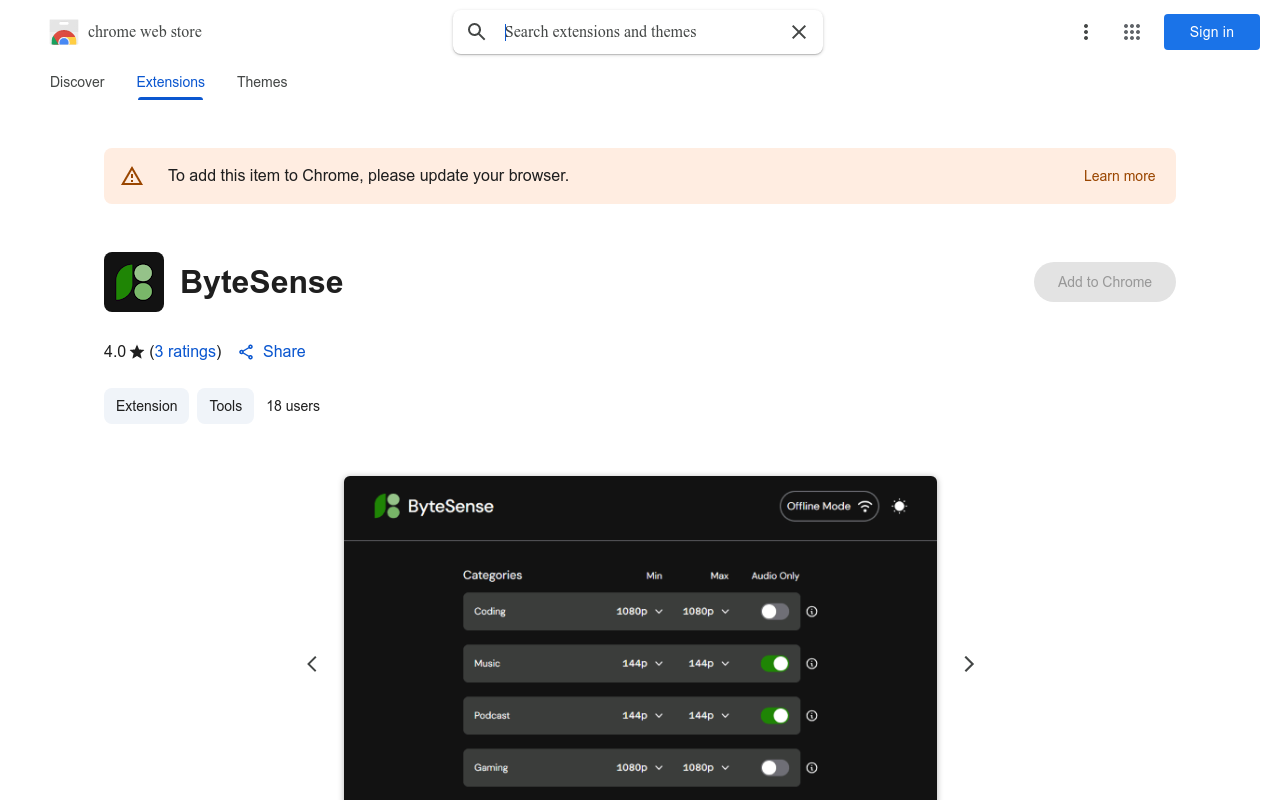Toggle Audio Only for Gaming

[775, 768]
